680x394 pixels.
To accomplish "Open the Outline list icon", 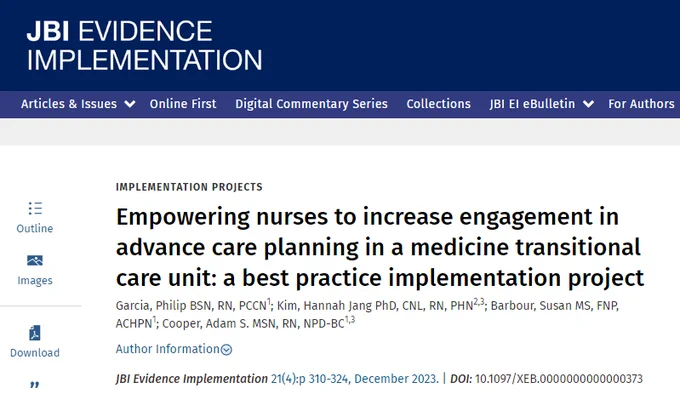I will click(35, 208).
